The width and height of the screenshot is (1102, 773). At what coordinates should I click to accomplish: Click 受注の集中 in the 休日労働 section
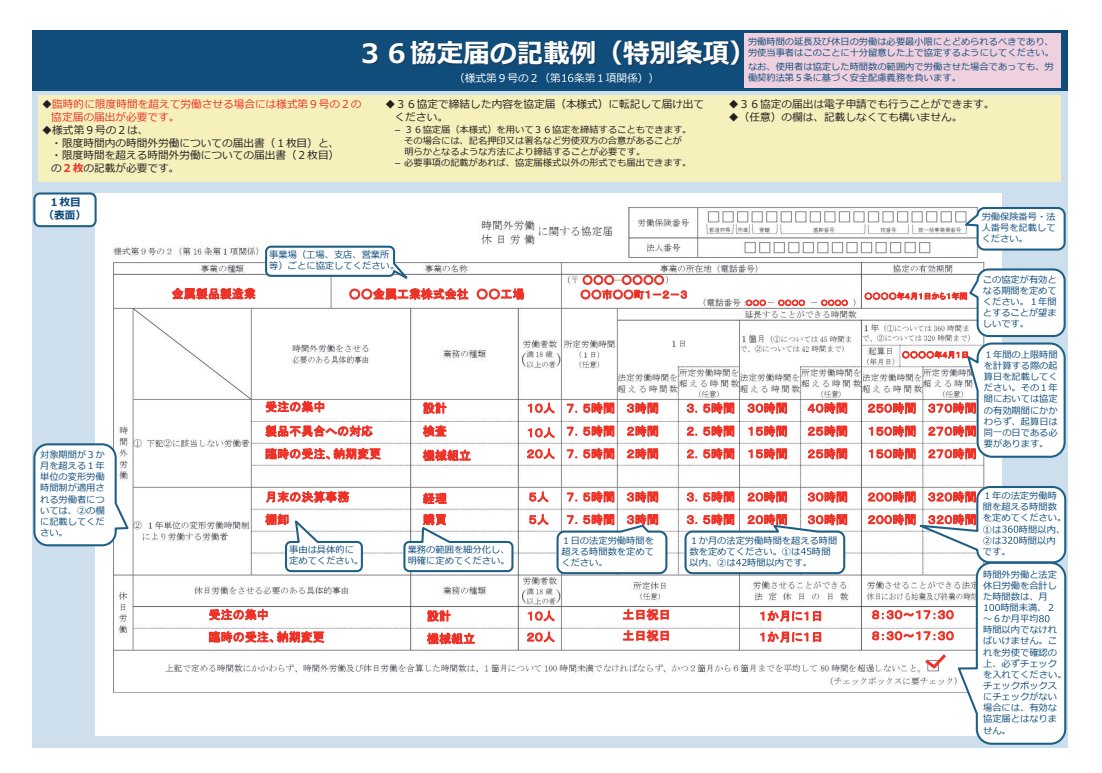[x=238, y=614]
